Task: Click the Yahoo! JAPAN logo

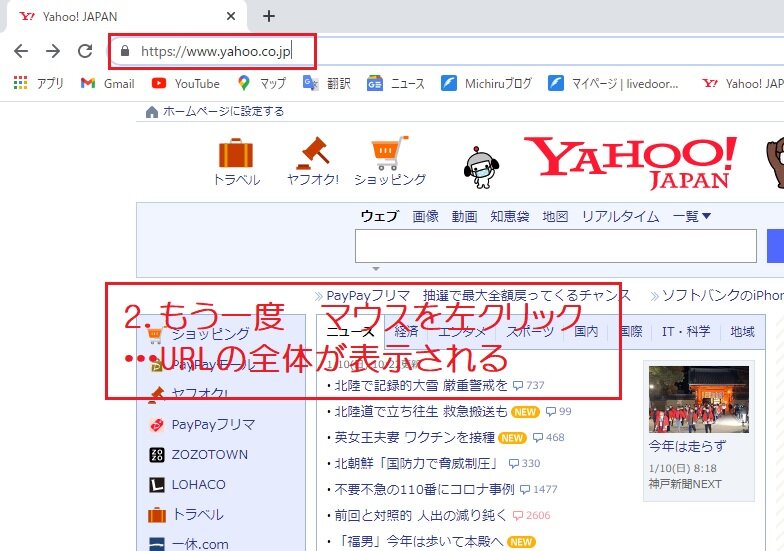Action: [x=630, y=163]
